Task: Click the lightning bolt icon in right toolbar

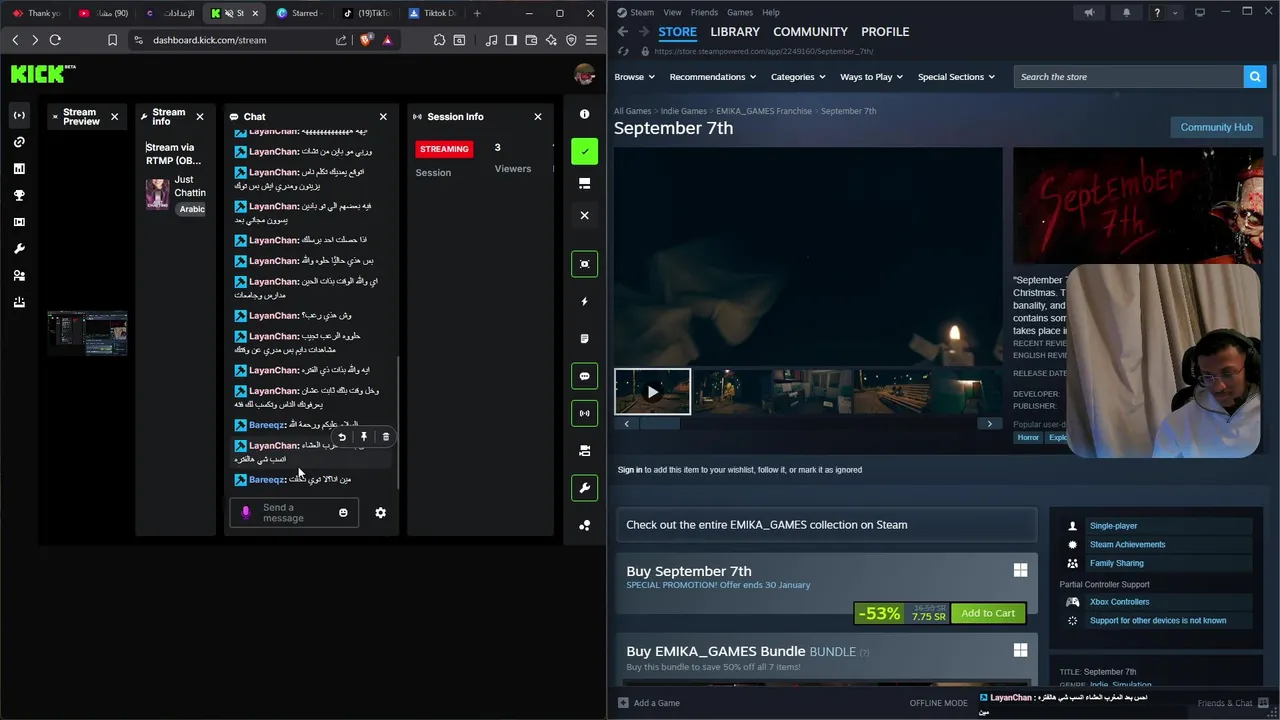Action: pos(585,301)
